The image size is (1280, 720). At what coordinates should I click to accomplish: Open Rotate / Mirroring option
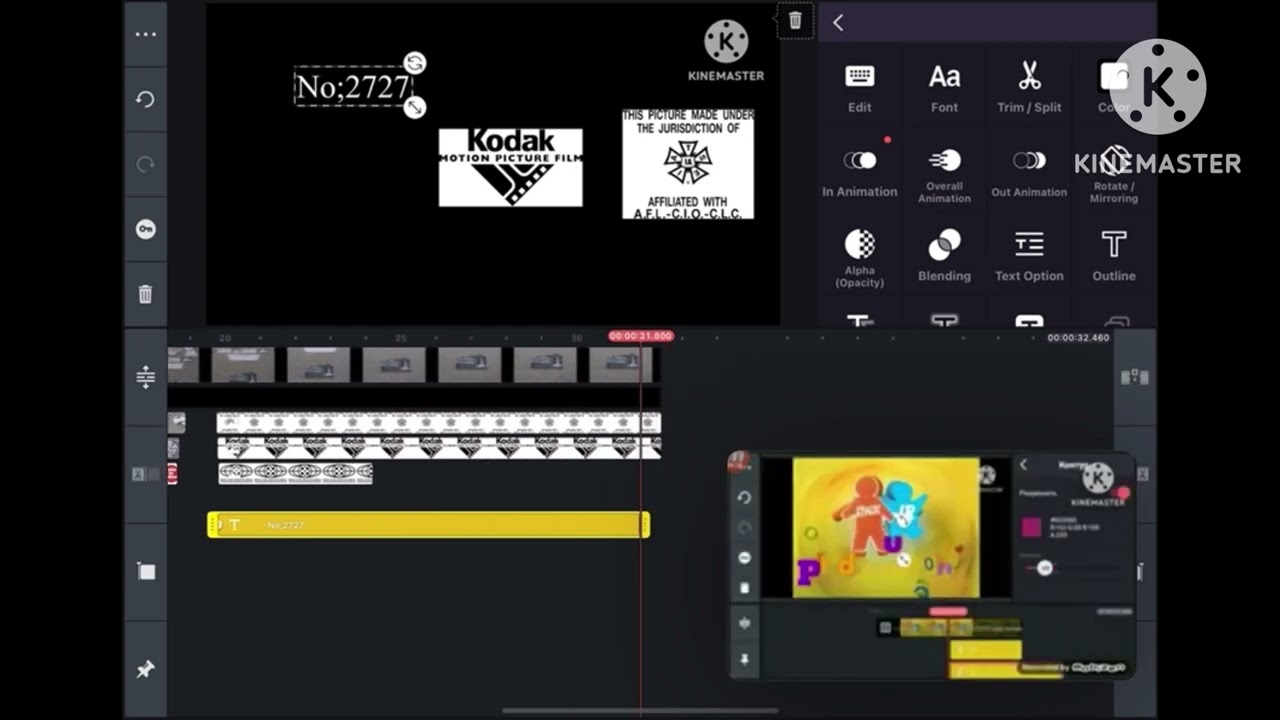pos(1114,176)
